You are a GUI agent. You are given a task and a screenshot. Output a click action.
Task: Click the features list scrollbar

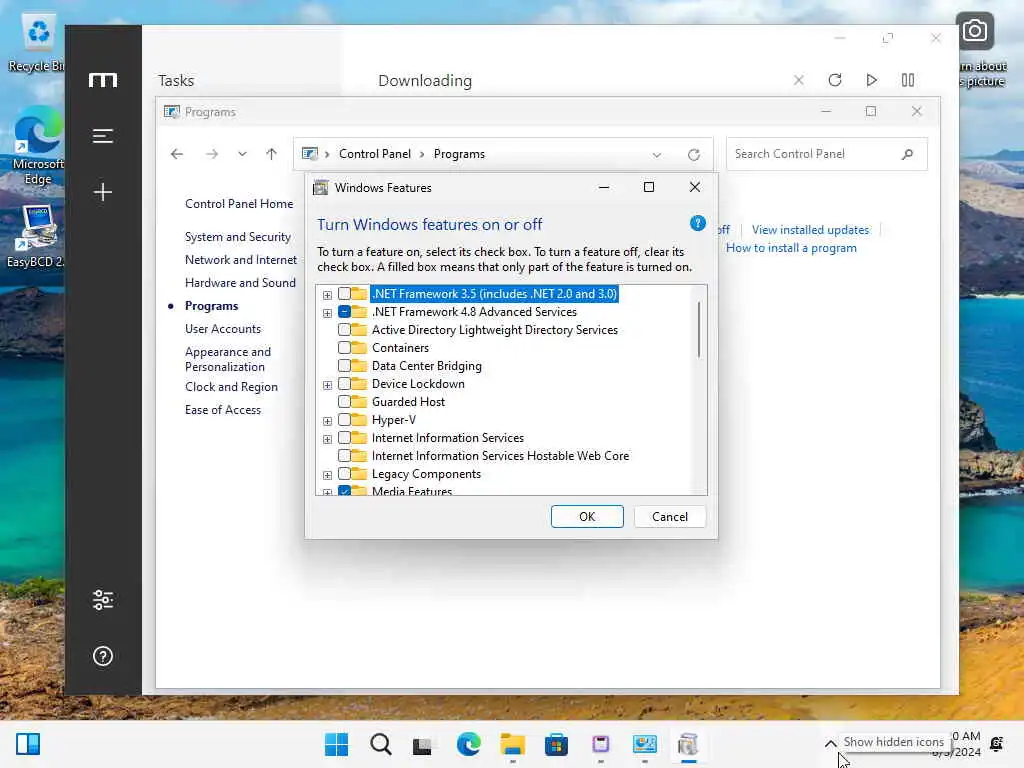[x=699, y=330]
